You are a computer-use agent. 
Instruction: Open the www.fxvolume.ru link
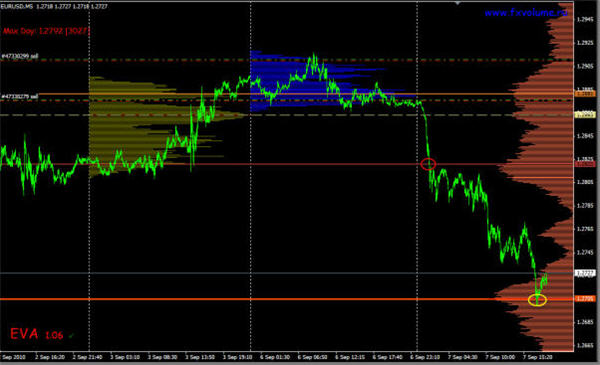point(526,13)
